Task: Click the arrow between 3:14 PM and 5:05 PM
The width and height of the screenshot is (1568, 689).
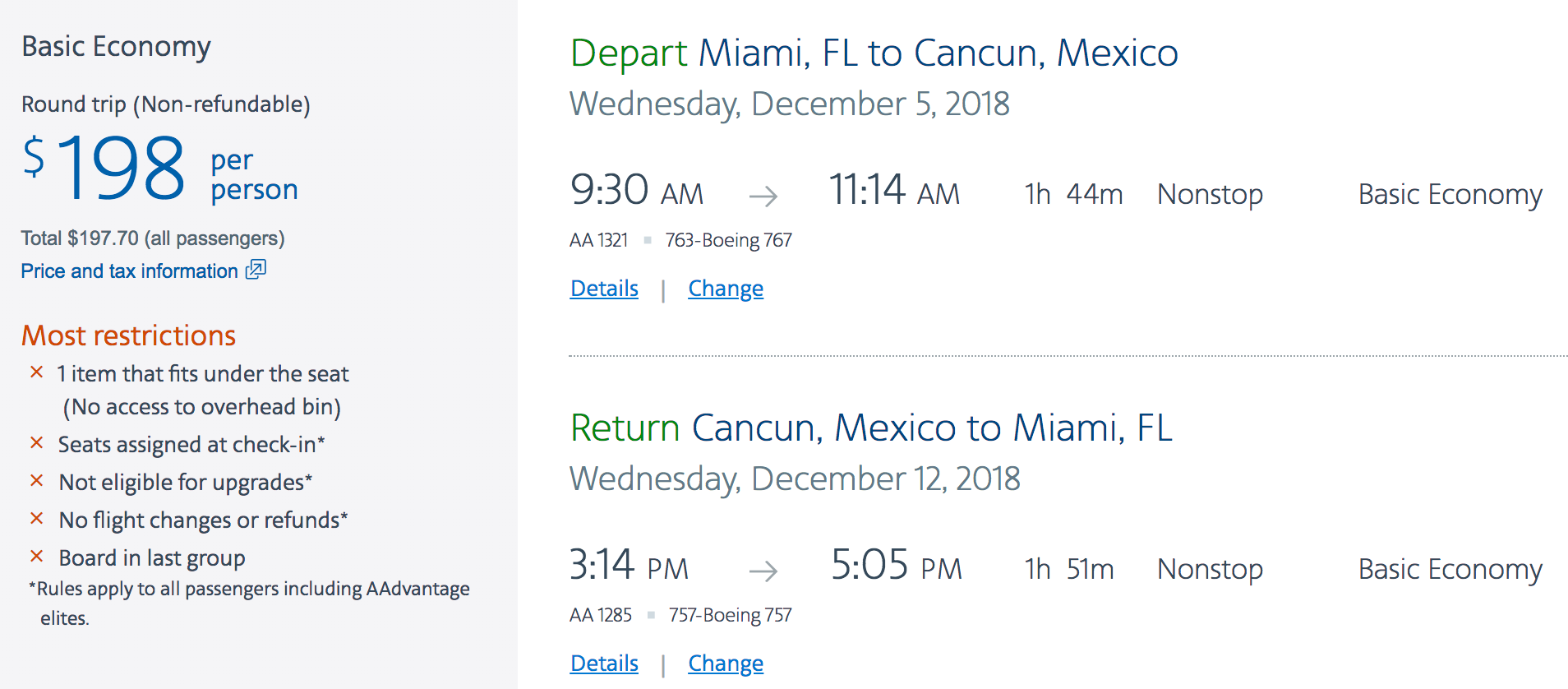Action: 763,571
